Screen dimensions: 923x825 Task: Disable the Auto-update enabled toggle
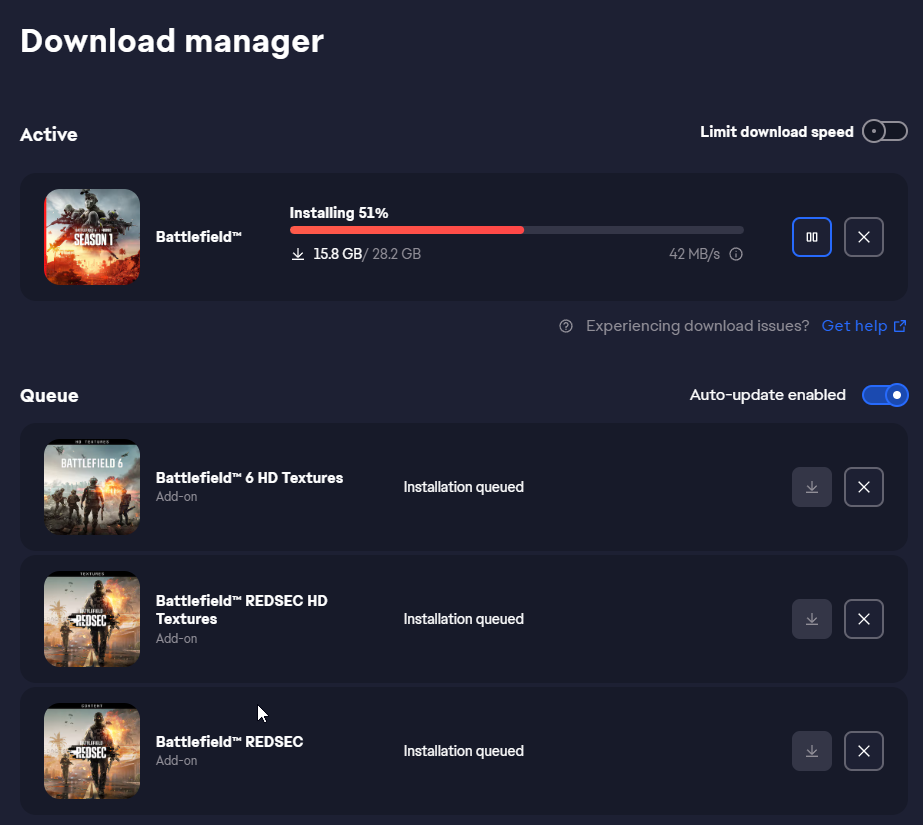884,395
